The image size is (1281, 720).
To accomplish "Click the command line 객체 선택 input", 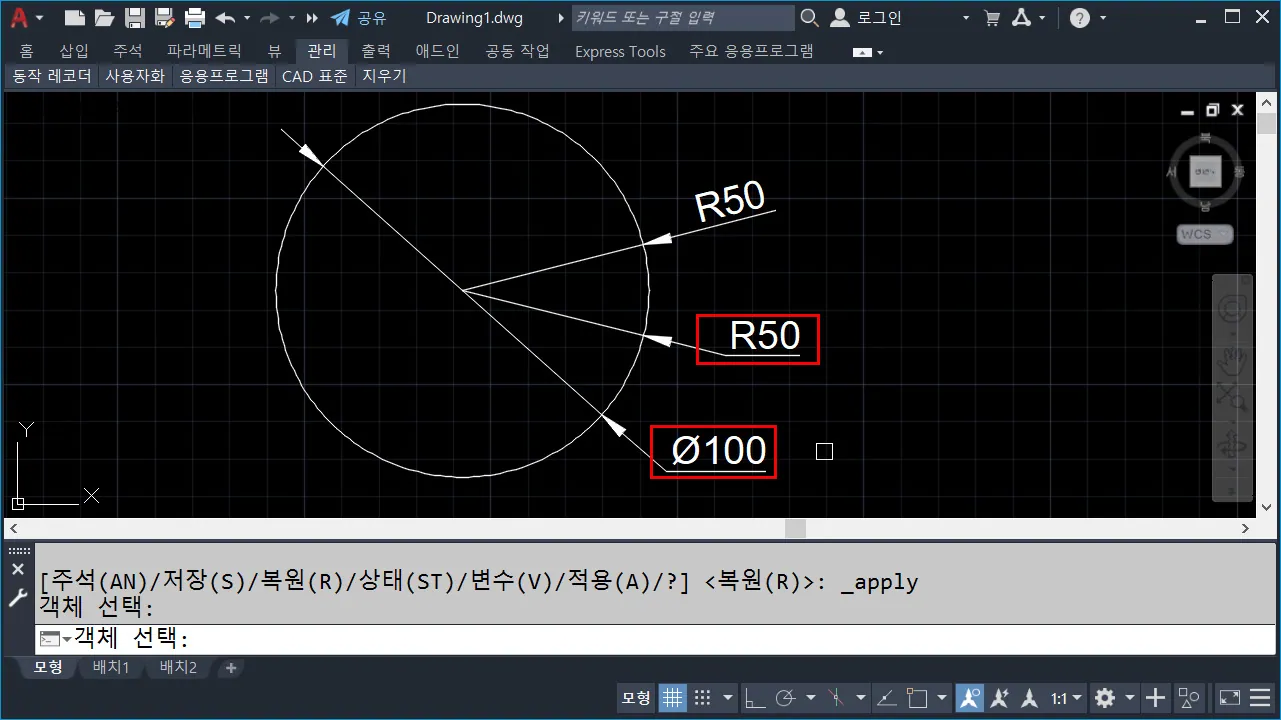I will click(x=655, y=639).
